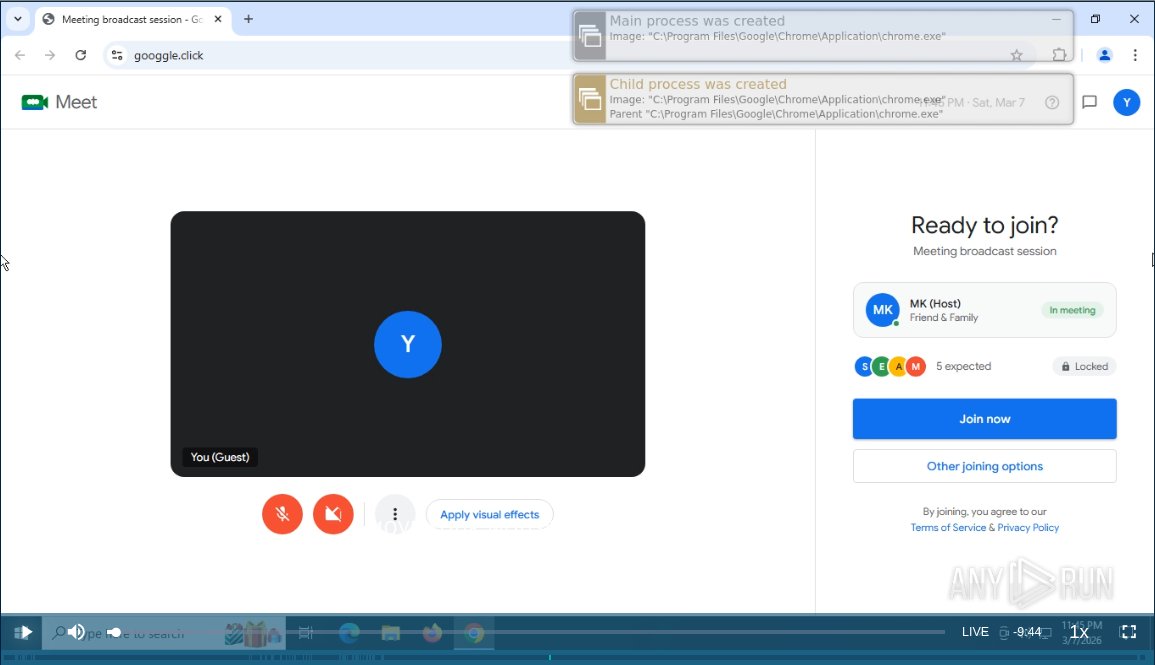Open the Privacy Policy link
This screenshot has height=665, width=1155.
pos(1028,527)
